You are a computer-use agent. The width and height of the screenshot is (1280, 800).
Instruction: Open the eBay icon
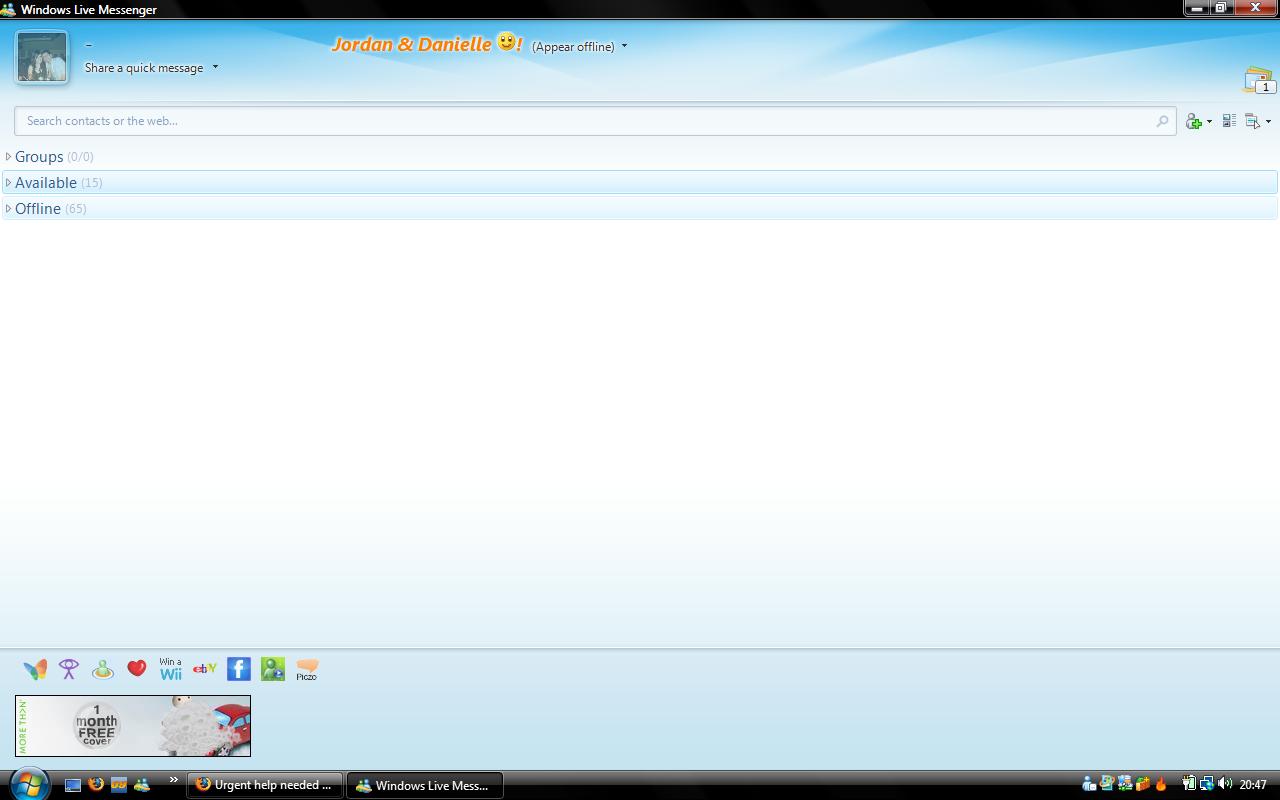[205, 668]
